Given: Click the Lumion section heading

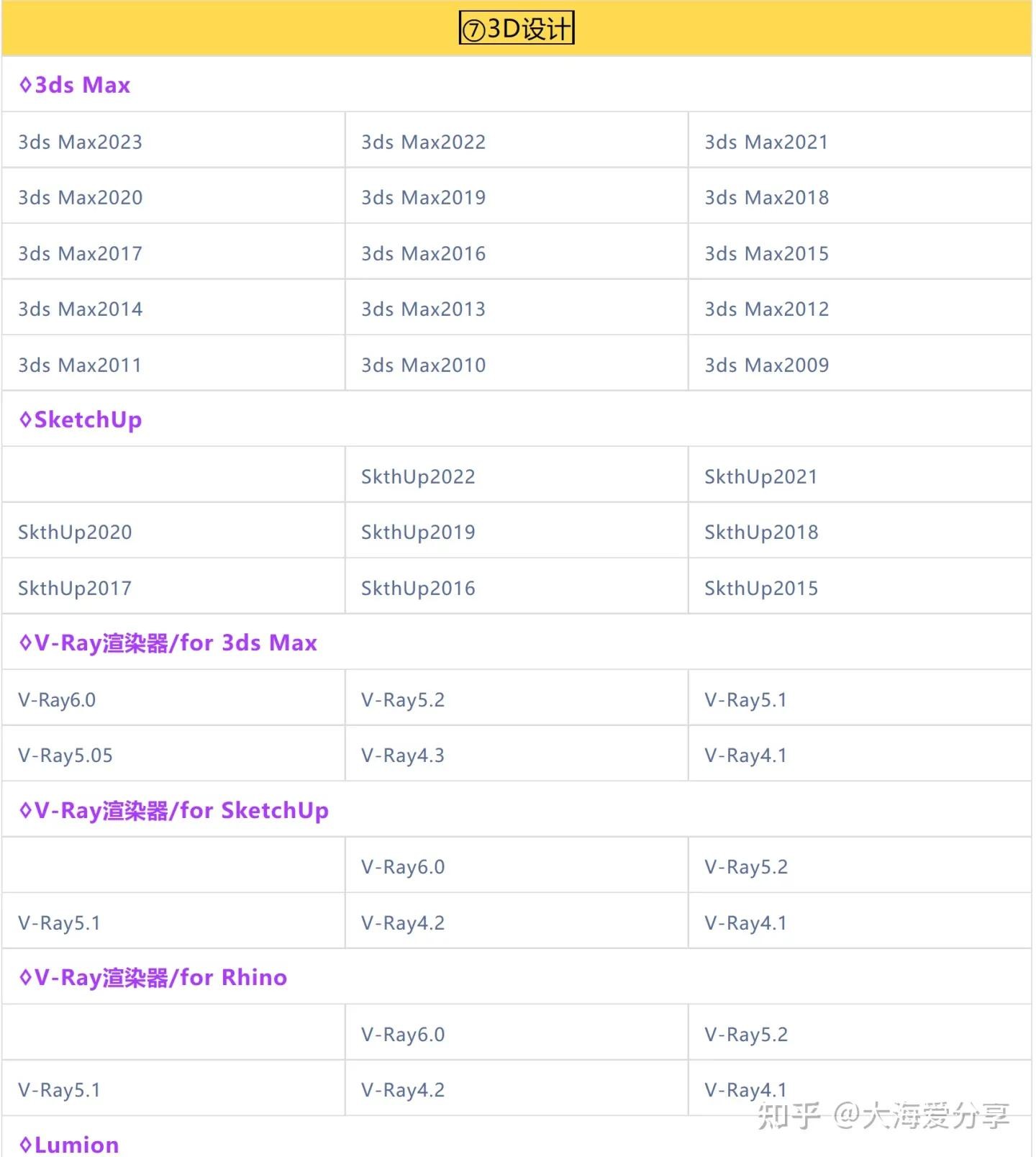Looking at the screenshot, I should click(x=69, y=1144).
